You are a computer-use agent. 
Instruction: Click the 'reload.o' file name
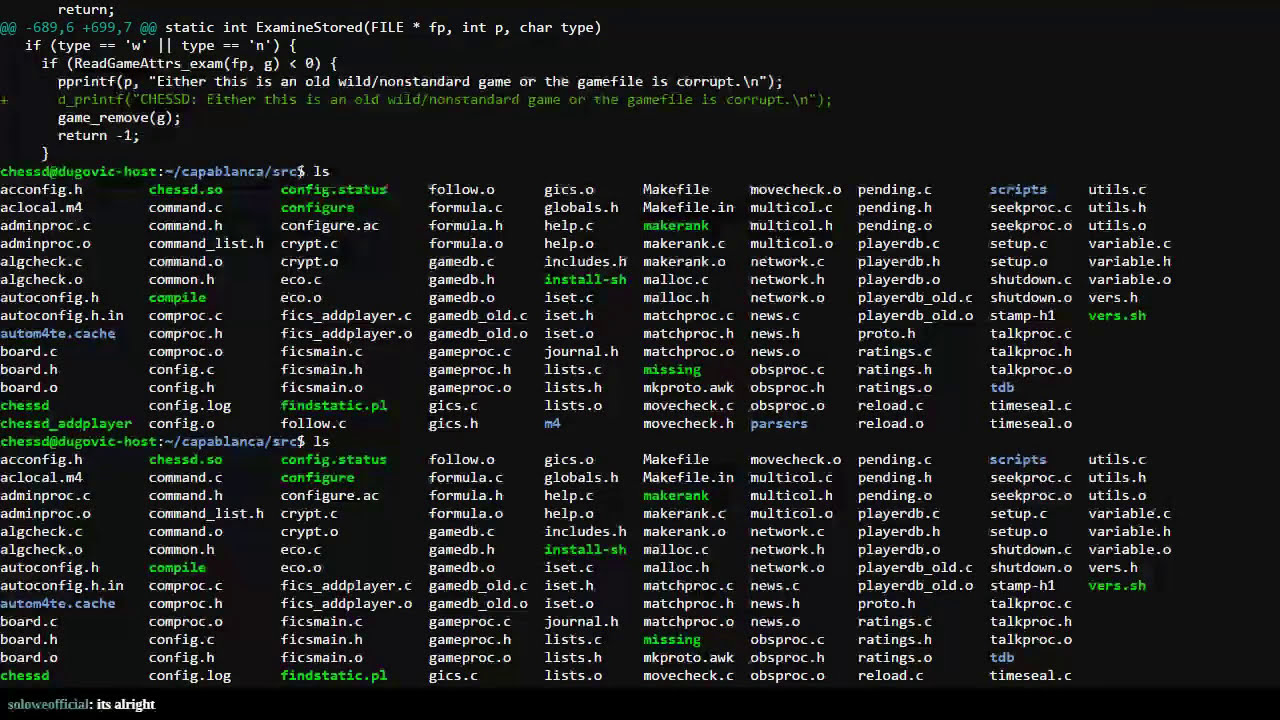pyautogui.click(x=890, y=423)
